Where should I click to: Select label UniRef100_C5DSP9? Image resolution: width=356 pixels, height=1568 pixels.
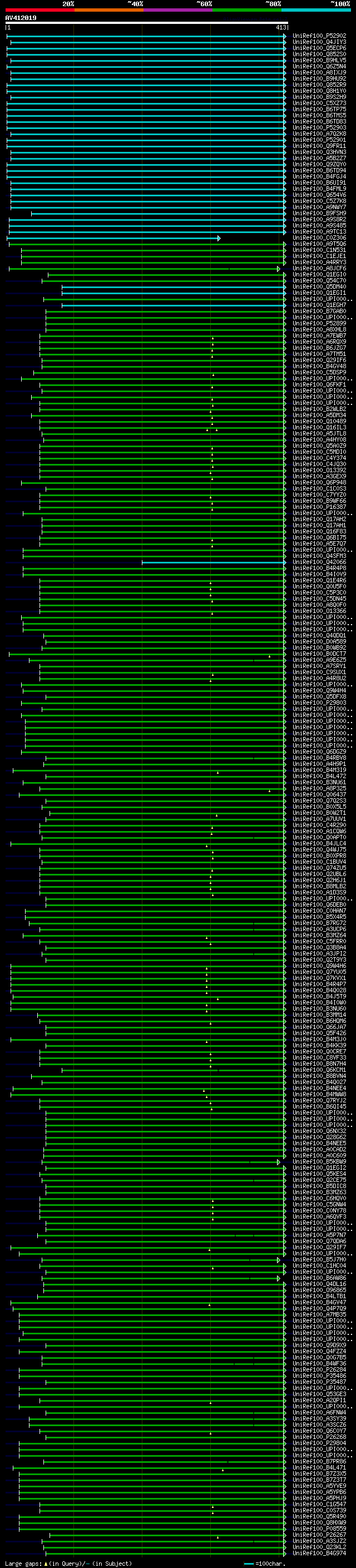click(319, 373)
